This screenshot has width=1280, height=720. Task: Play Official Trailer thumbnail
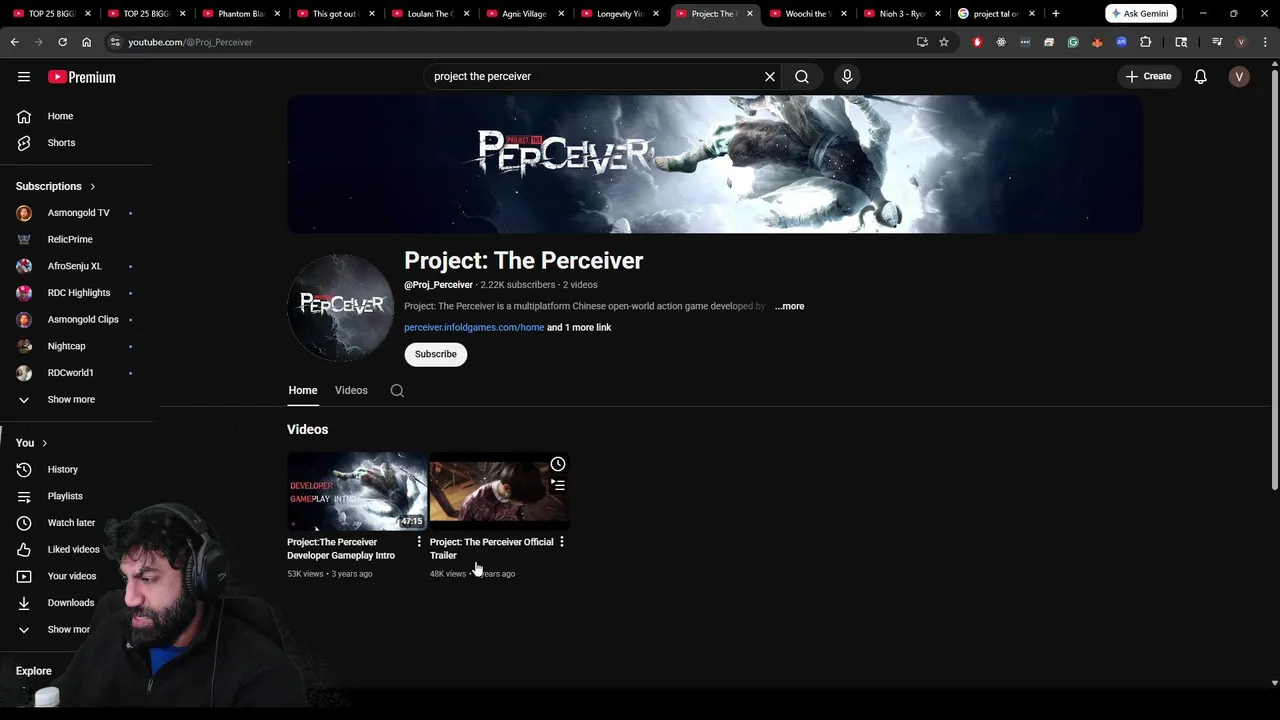point(500,491)
